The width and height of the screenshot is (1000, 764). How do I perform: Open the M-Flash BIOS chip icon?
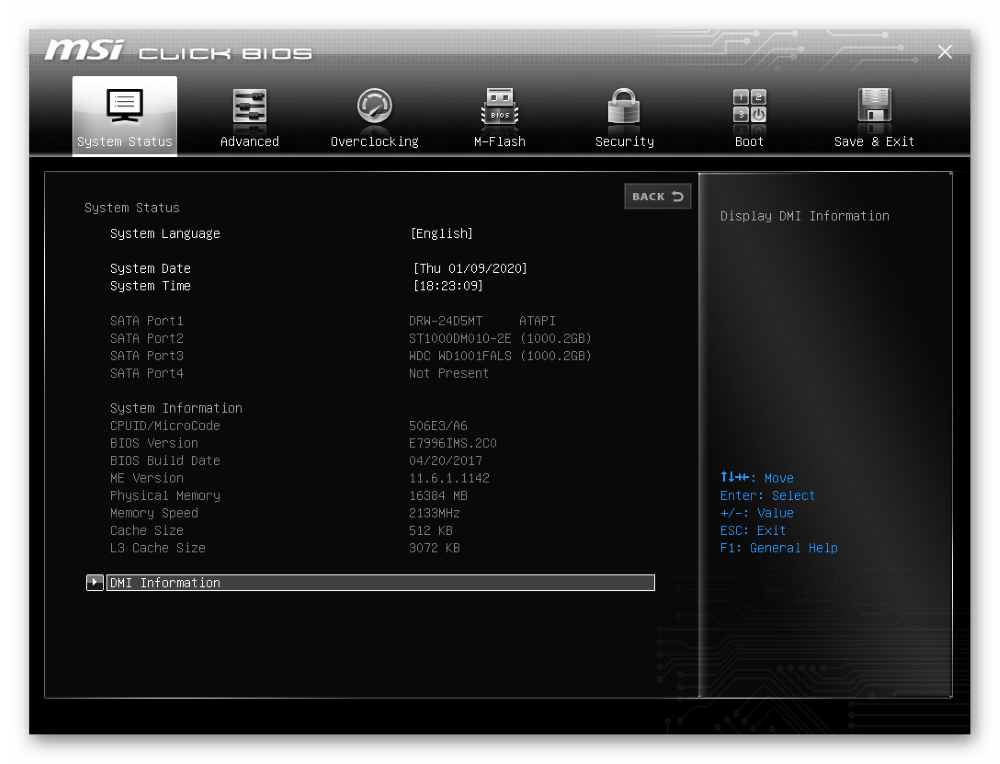point(499,106)
